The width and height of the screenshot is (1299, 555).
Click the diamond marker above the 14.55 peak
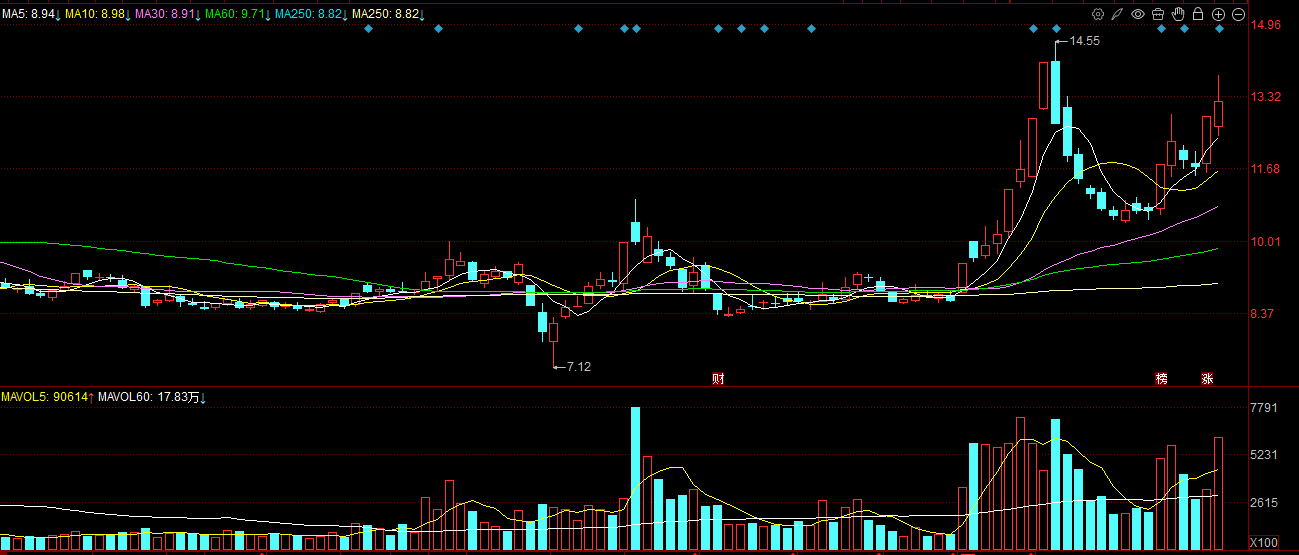(1055, 29)
